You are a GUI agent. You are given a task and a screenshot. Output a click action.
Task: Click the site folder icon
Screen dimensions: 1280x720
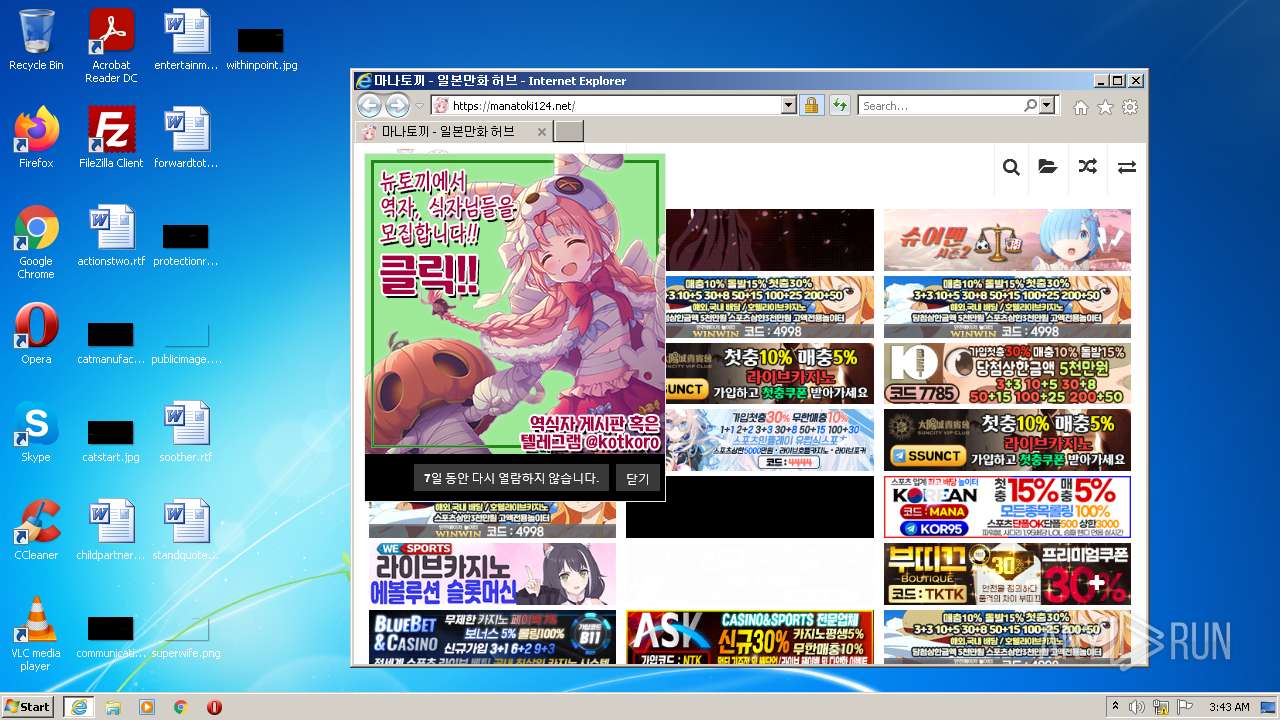point(1048,167)
